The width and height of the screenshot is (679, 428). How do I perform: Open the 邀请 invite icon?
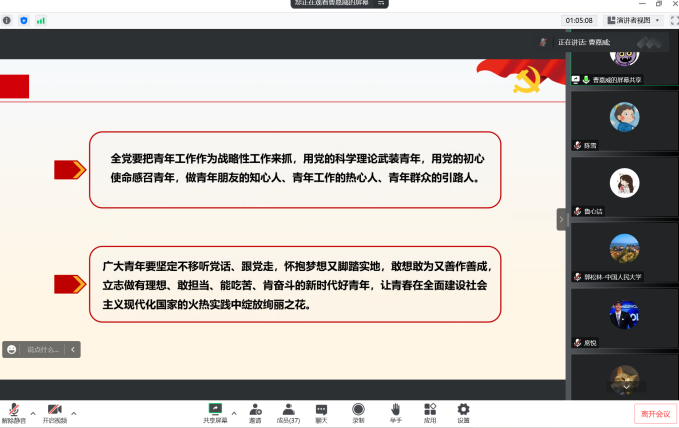click(255, 411)
